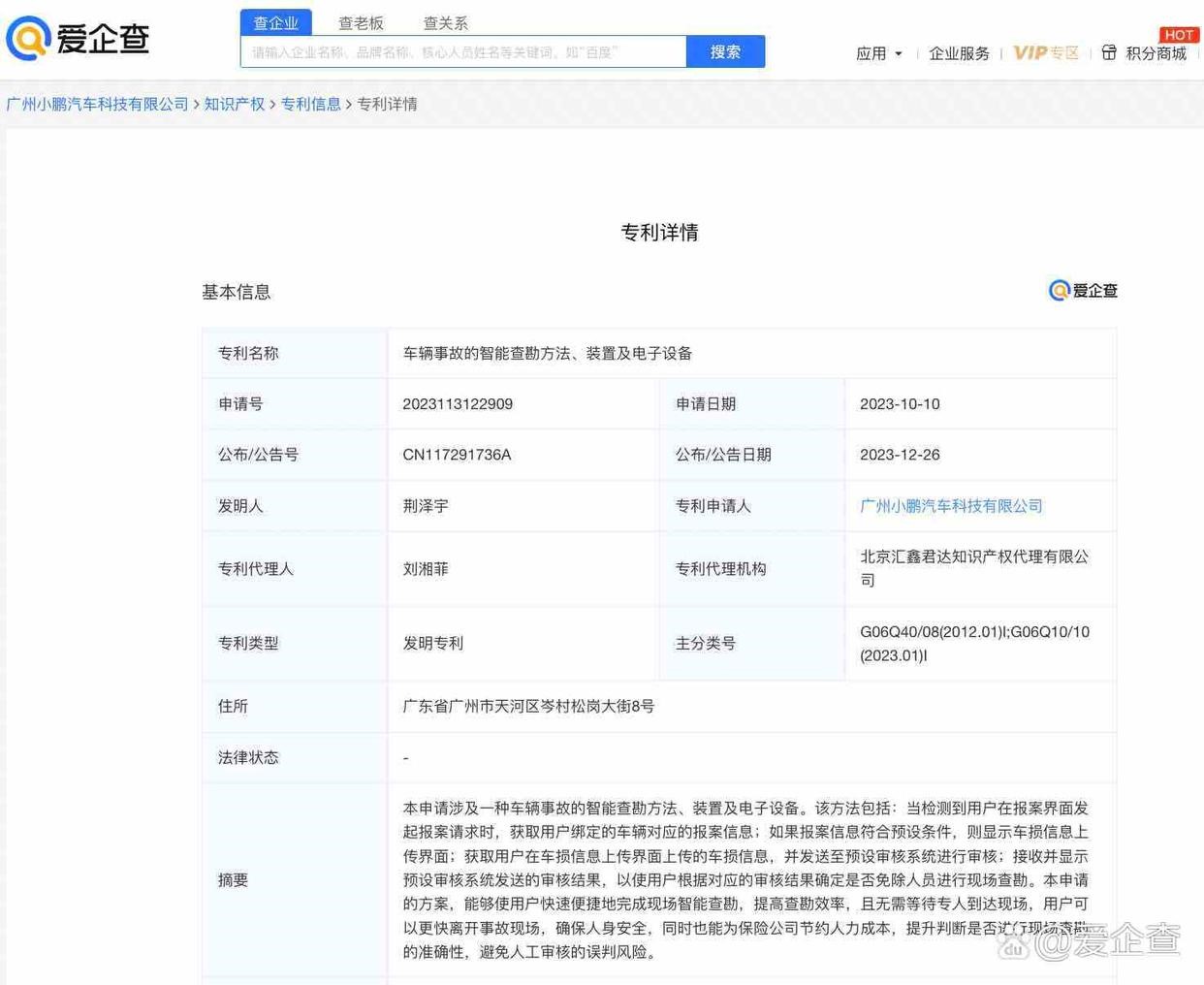
Task: Select inventor name 荆泽宇
Action: click(426, 506)
